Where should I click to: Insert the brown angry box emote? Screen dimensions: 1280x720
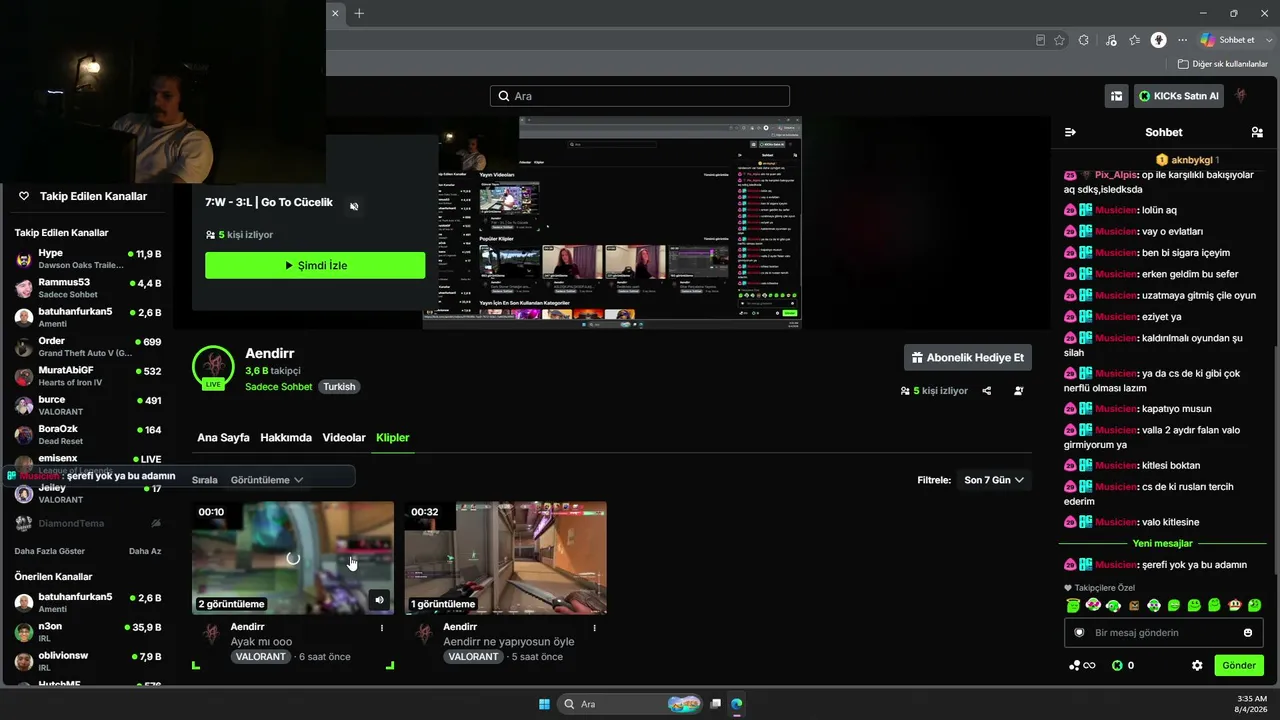coord(1134,605)
